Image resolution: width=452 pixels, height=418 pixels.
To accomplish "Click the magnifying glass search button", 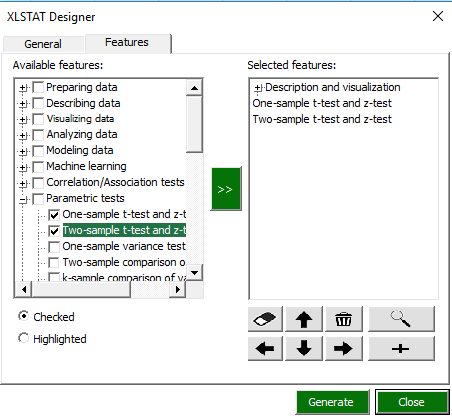I will click(401, 319).
